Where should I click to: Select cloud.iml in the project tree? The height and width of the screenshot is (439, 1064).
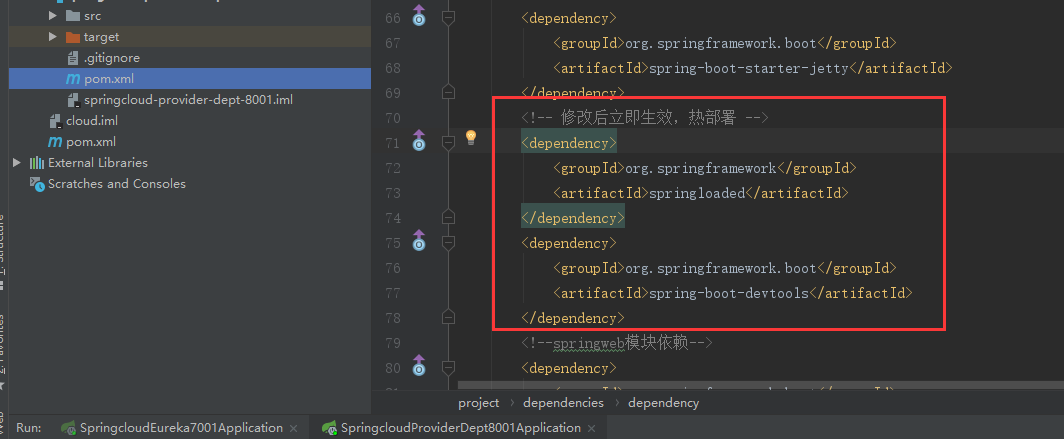pos(92,121)
